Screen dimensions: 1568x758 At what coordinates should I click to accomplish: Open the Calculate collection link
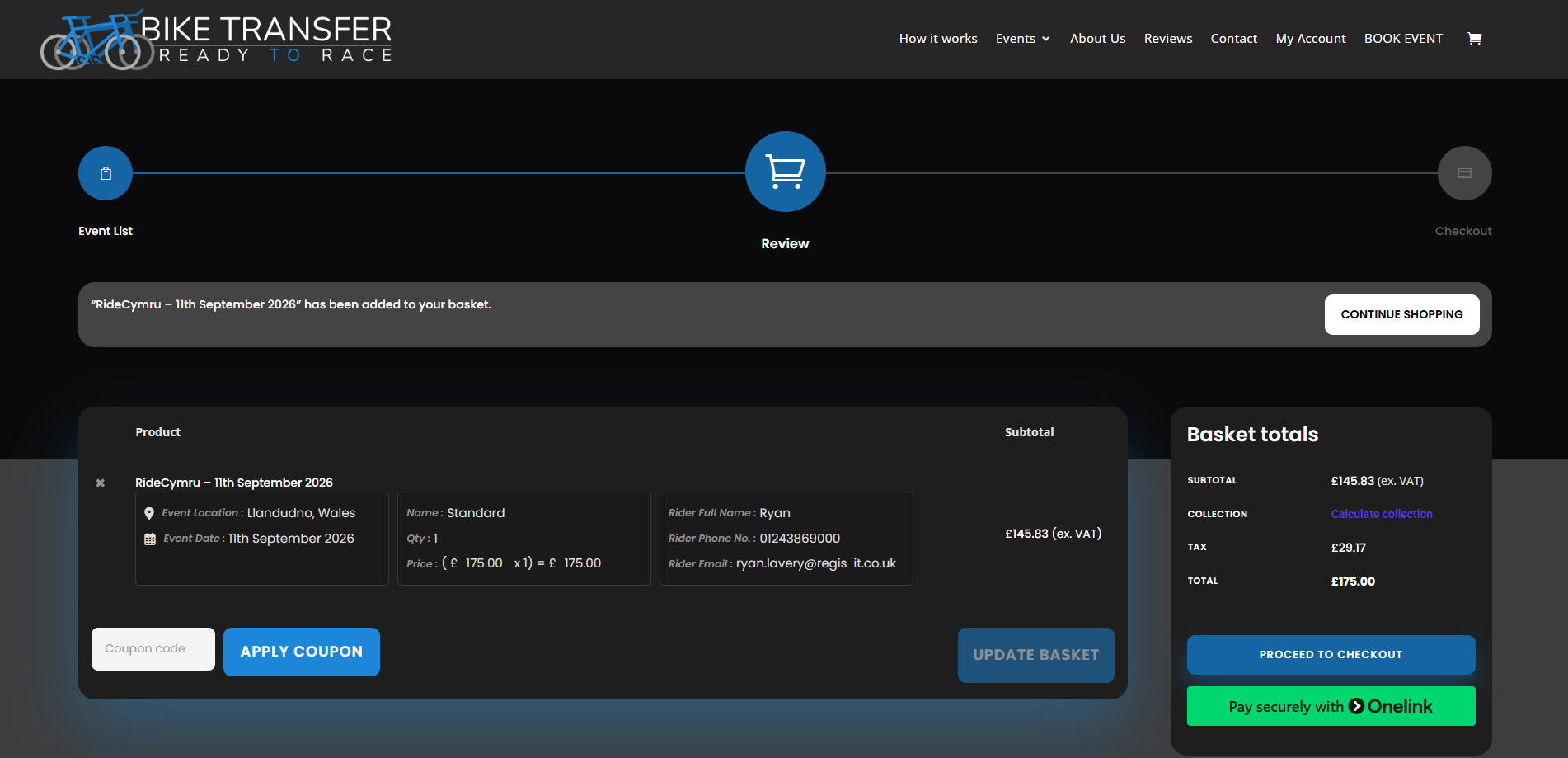click(1382, 514)
